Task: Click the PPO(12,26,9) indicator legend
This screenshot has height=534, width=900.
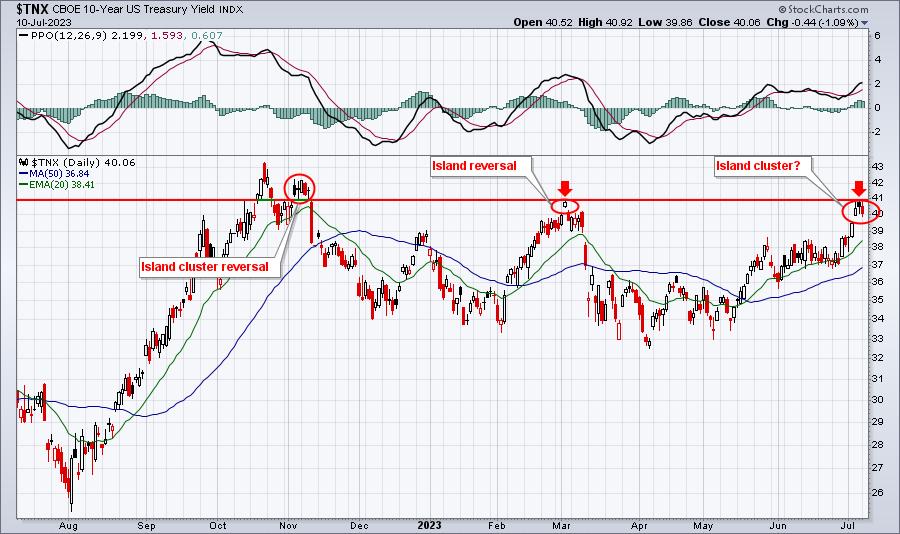Action: (x=121, y=36)
